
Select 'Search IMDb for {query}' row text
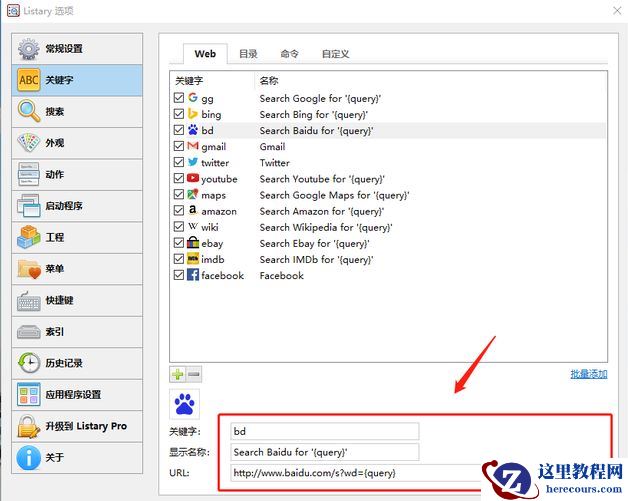316,260
